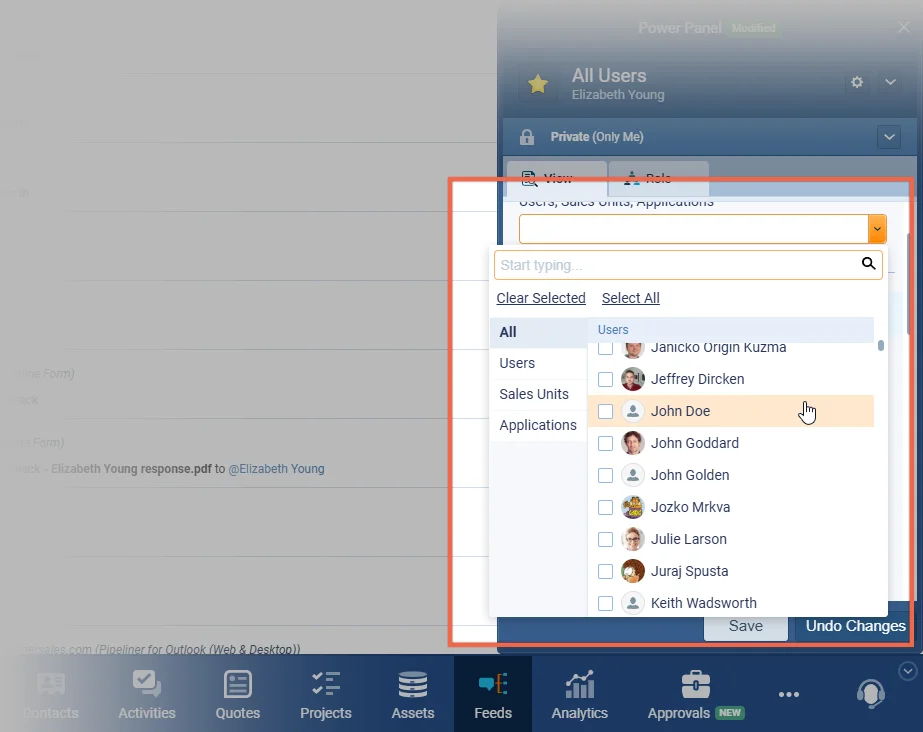Open the Analytics module

tap(580, 696)
